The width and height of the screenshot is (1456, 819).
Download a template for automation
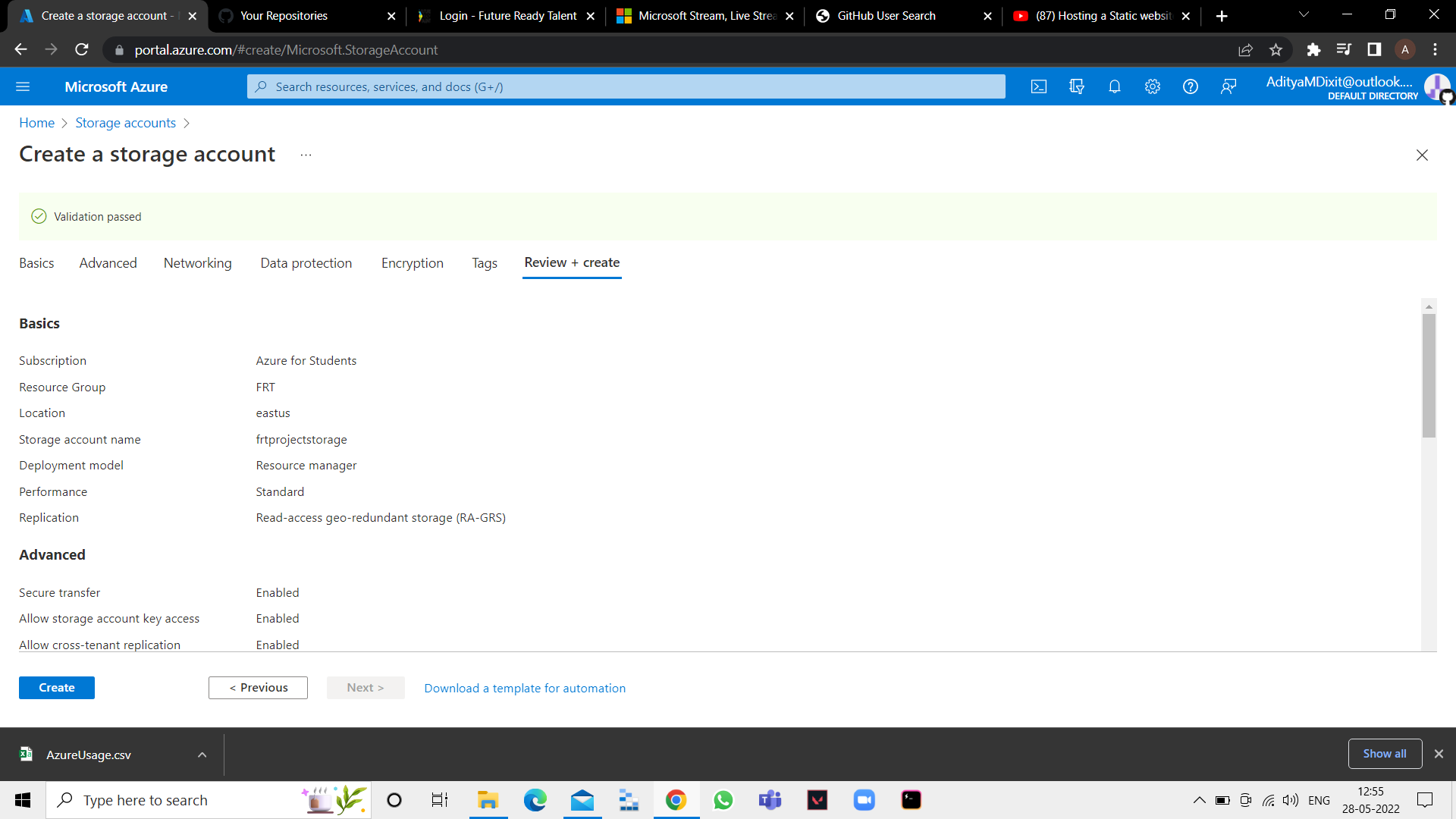click(x=525, y=688)
